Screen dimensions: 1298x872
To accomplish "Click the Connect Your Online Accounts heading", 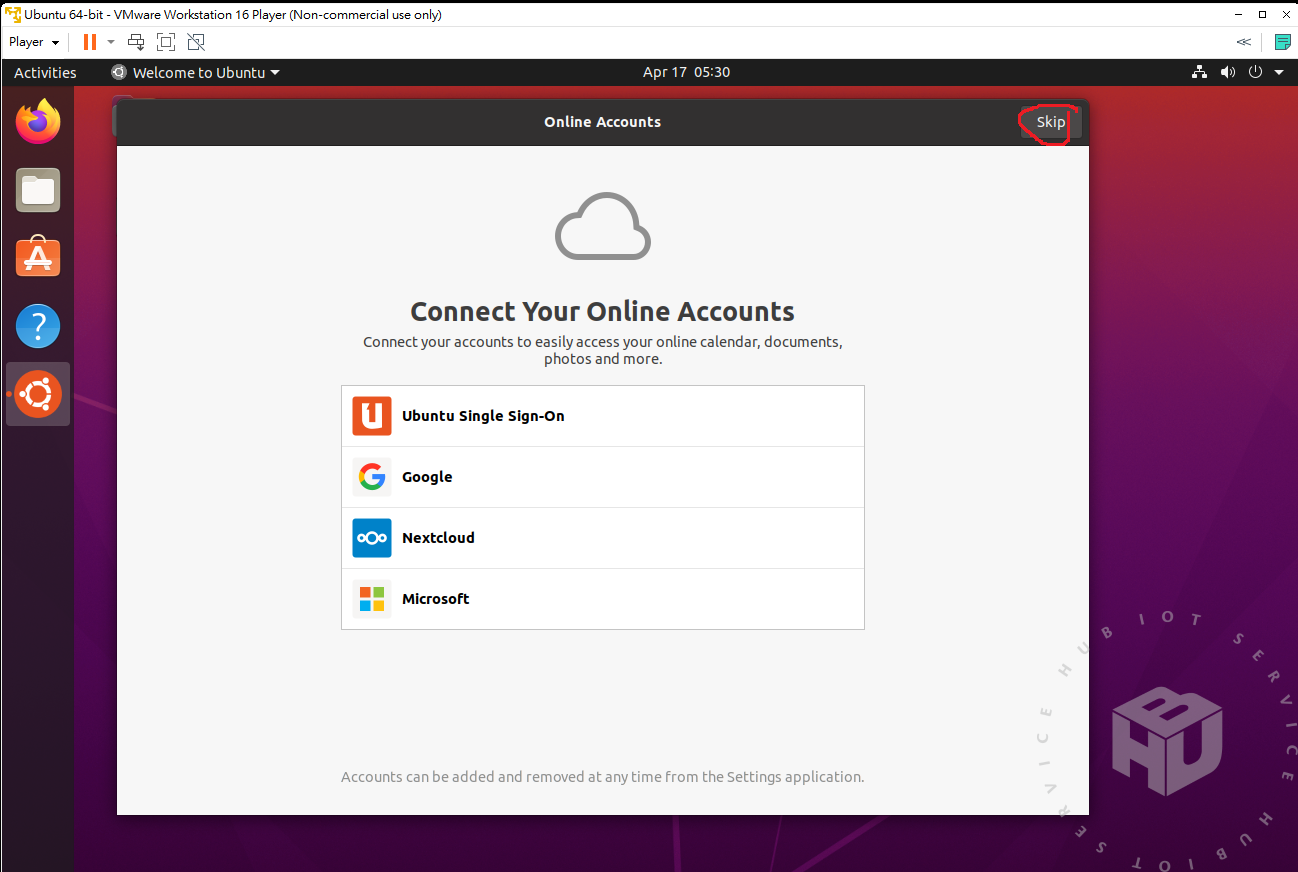I will [603, 311].
